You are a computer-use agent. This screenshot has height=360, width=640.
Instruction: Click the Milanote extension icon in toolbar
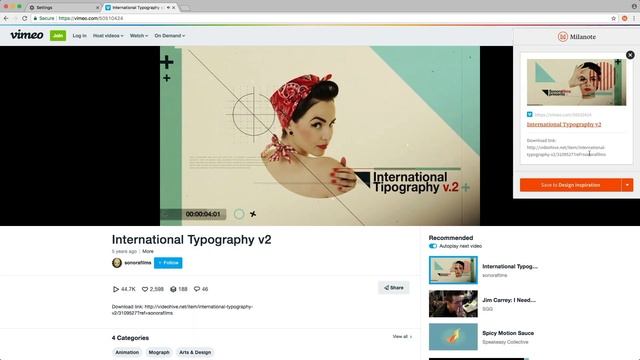[624, 18]
